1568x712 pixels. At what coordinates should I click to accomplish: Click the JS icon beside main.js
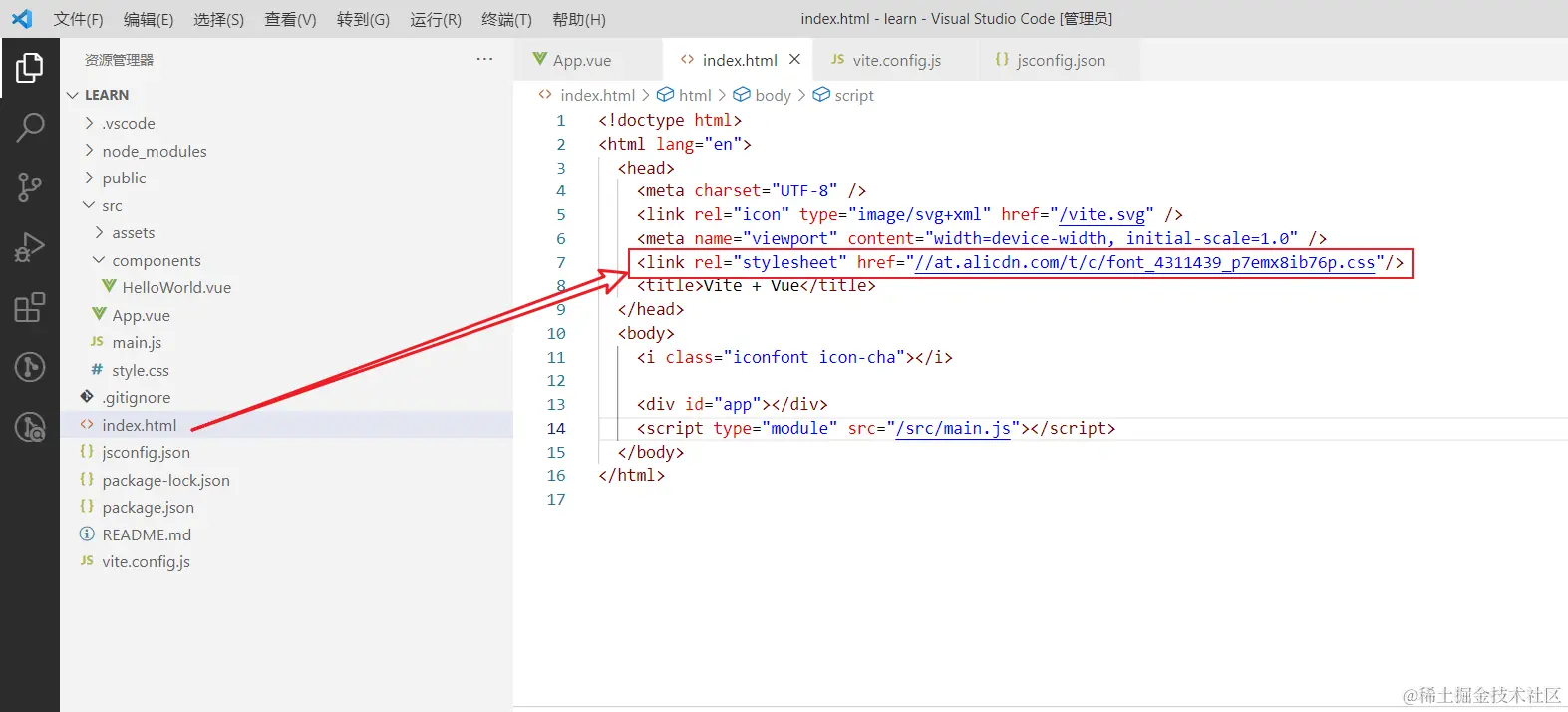(97, 341)
